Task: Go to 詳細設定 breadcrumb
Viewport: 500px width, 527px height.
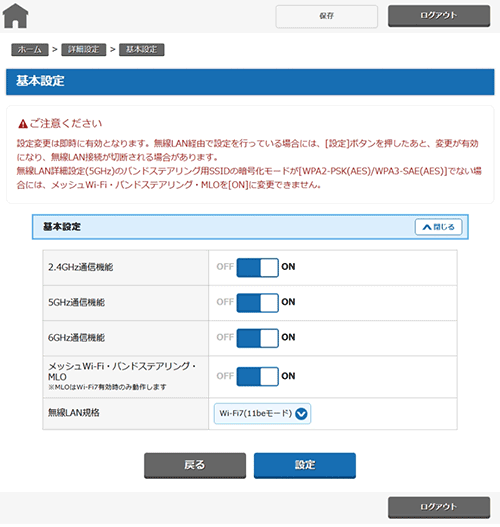Action: [x=84, y=50]
